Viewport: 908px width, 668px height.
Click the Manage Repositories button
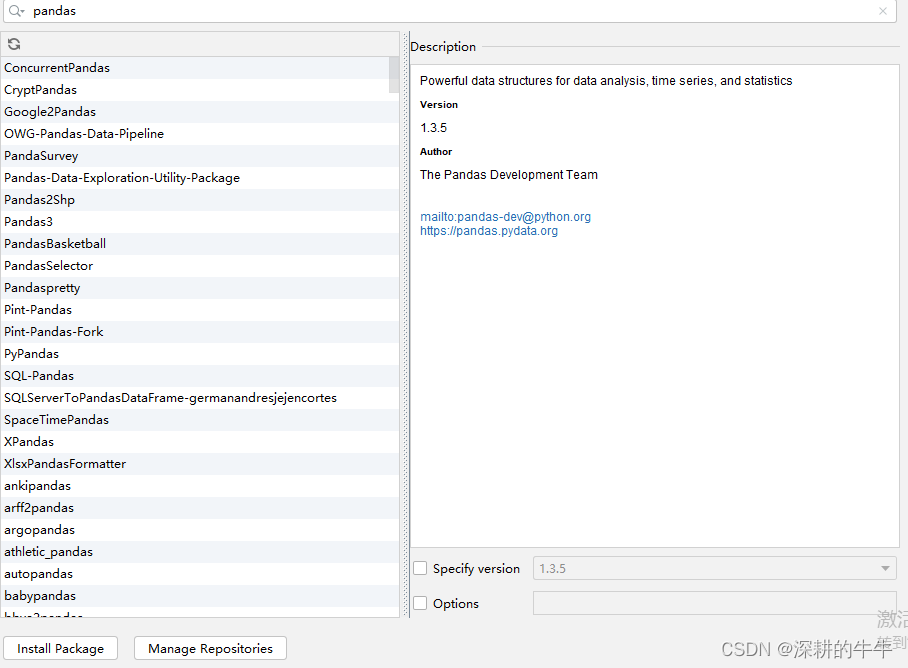point(210,648)
